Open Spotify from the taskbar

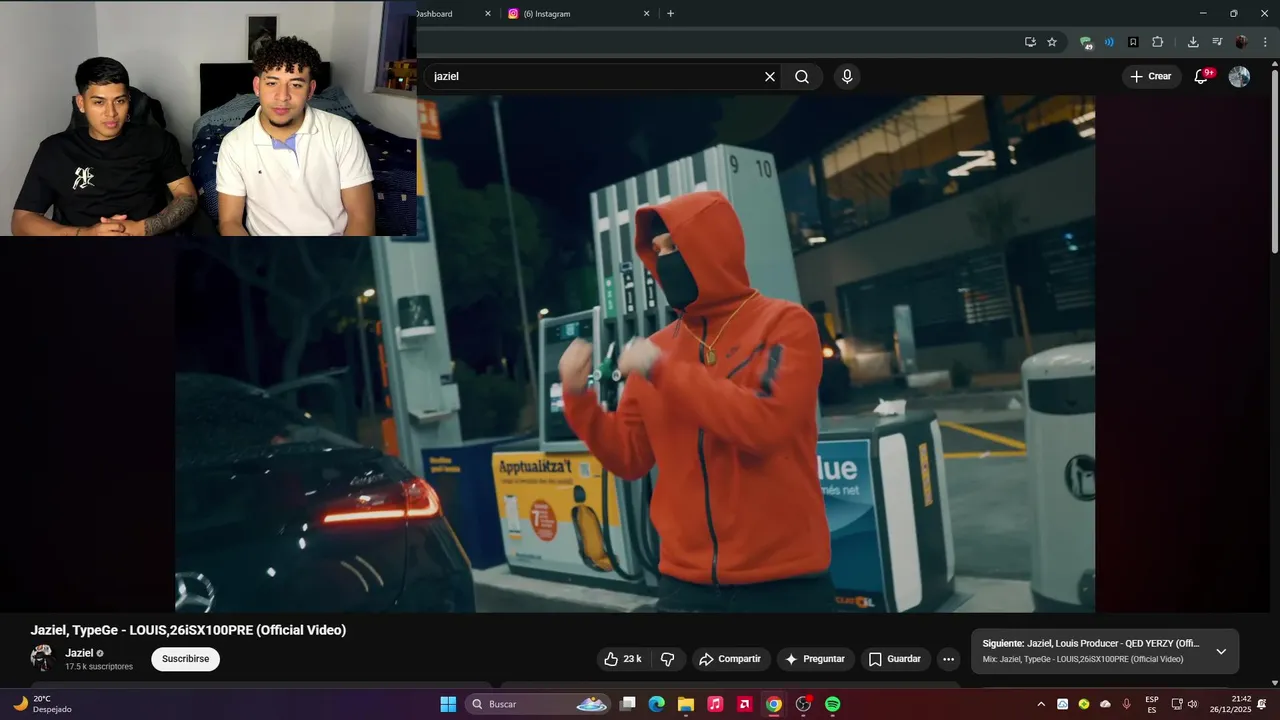click(833, 704)
